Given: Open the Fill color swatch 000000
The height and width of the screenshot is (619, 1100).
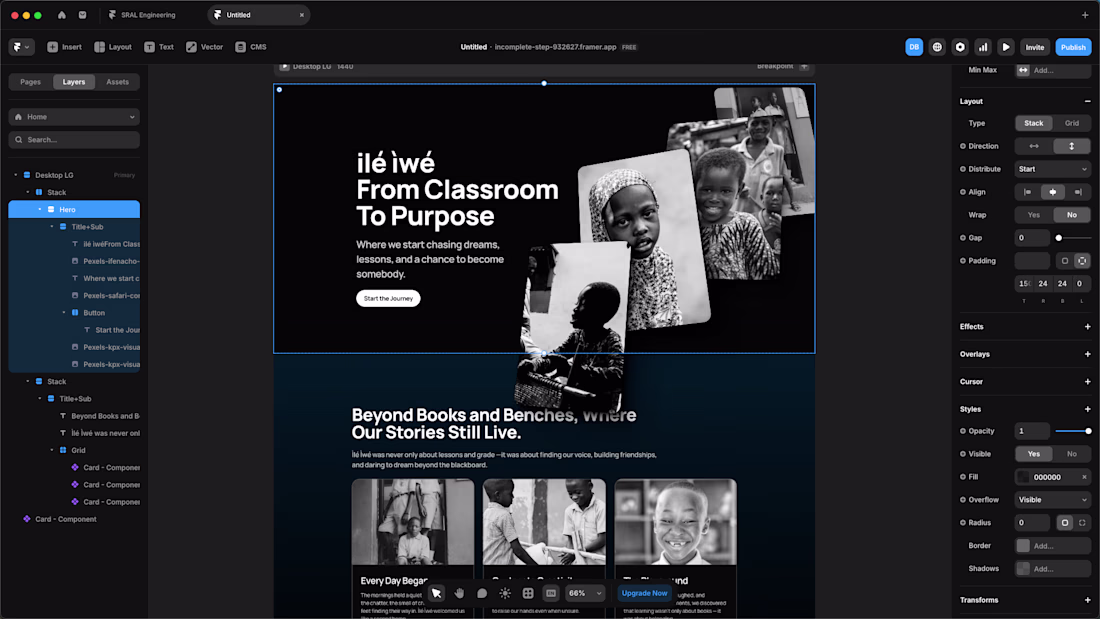Looking at the screenshot, I should point(1024,477).
